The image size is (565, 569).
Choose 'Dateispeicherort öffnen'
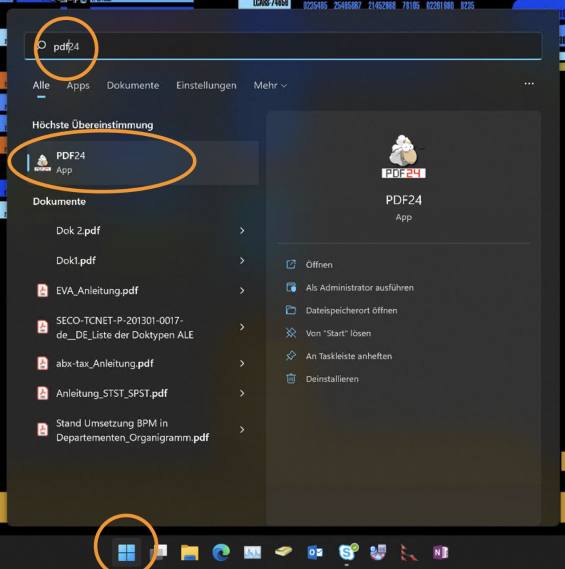351,310
